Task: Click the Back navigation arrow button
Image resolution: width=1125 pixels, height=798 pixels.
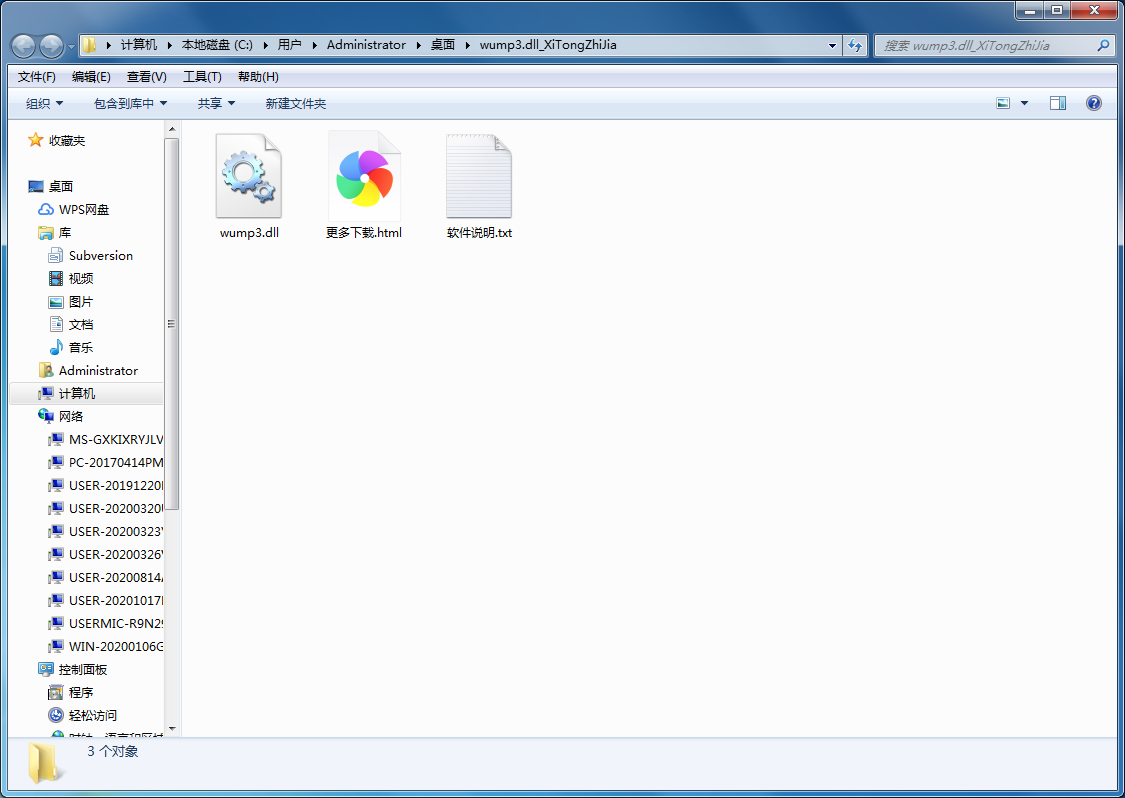Action: tap(23, 46)
